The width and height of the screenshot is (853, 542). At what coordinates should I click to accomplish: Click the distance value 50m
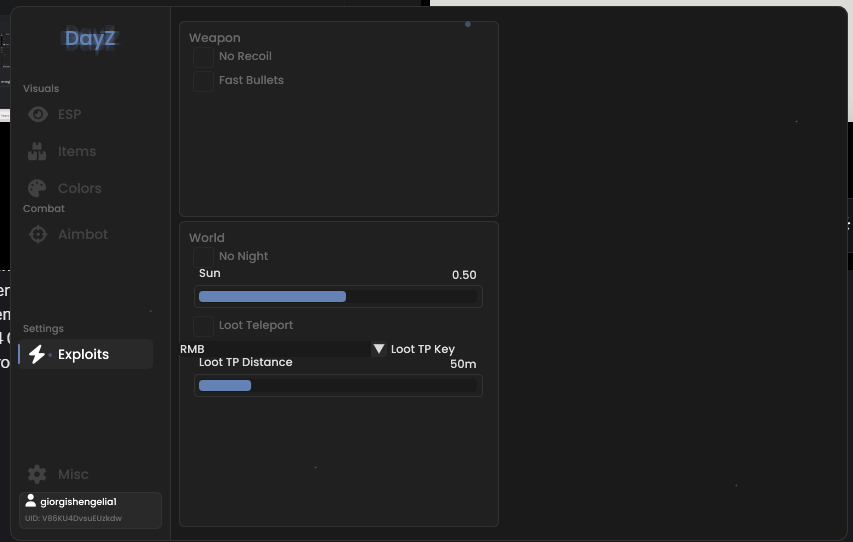click(x=463, y=364)
